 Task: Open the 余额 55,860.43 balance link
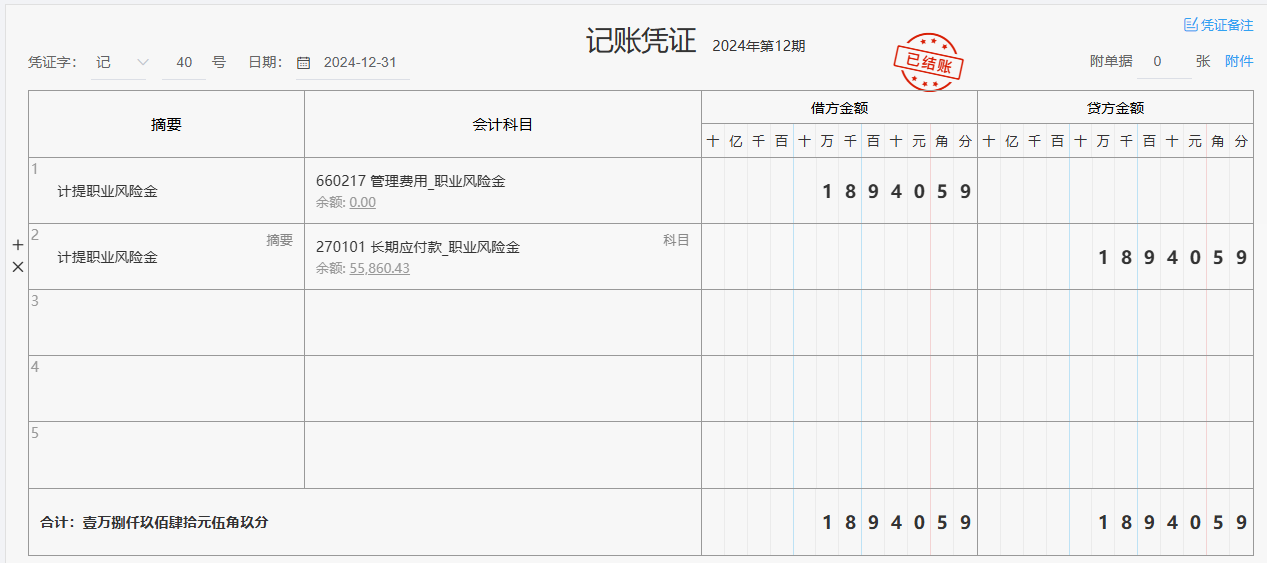click(x=379, y=268)
